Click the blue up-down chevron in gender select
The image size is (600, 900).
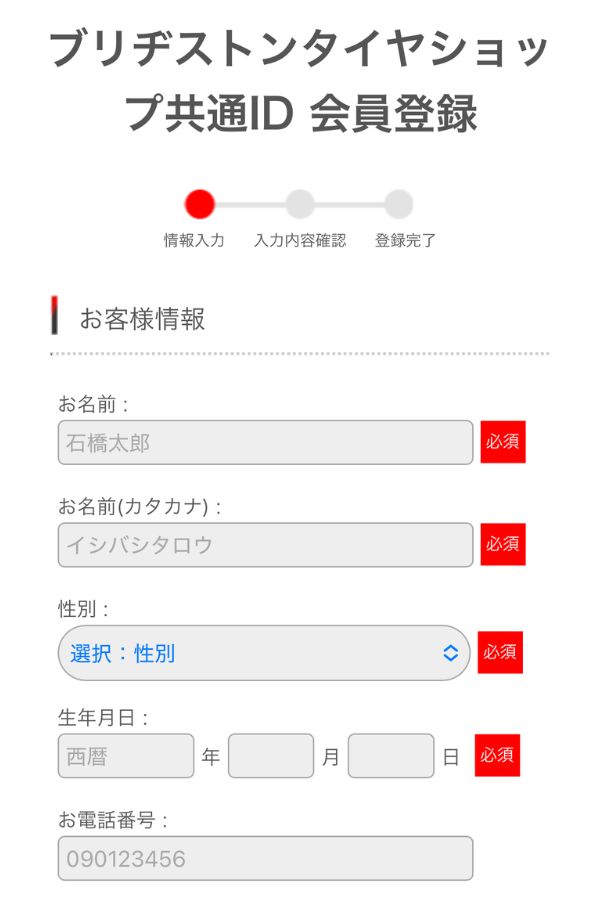point(450,653)
